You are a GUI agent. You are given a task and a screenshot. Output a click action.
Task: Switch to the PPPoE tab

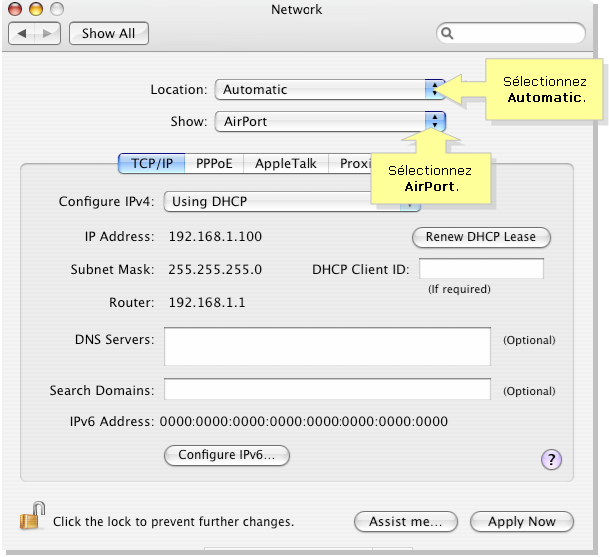pyautogui.click(x=216, y=164)
